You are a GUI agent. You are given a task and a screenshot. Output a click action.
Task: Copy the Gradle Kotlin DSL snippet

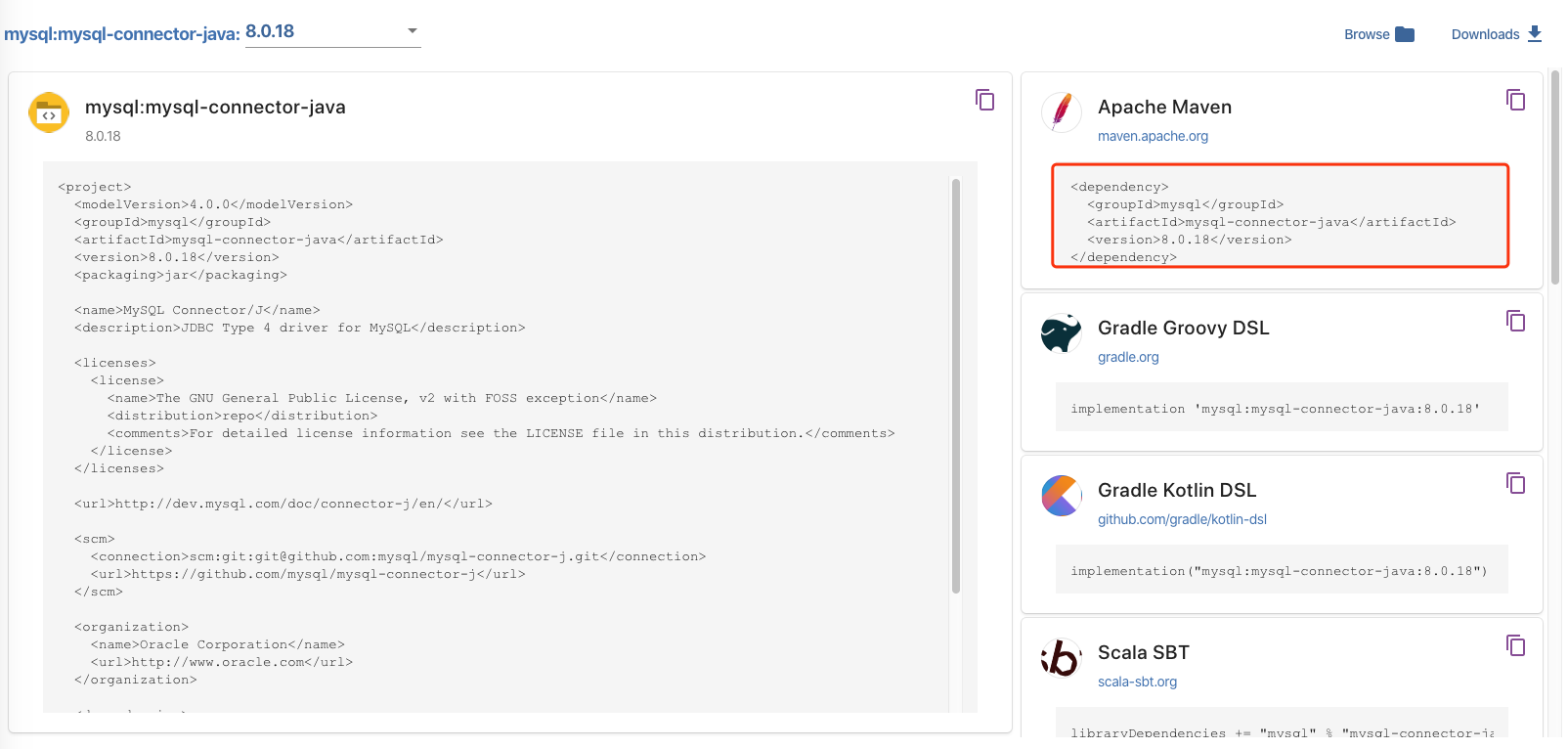(x=1516, y=483)
